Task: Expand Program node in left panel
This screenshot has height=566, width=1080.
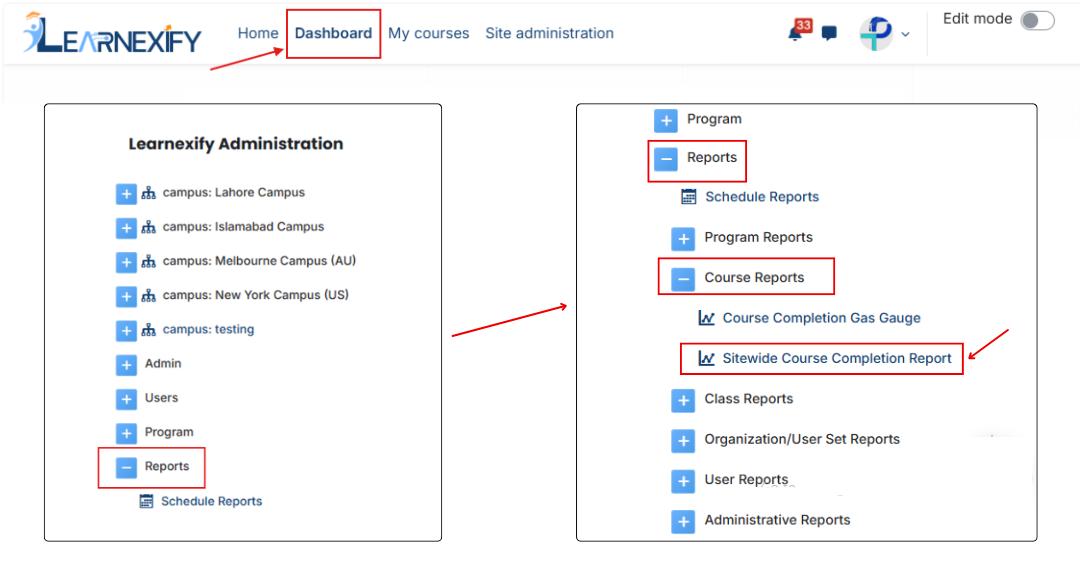Action: pyautogui.click(x=126, y=433)
